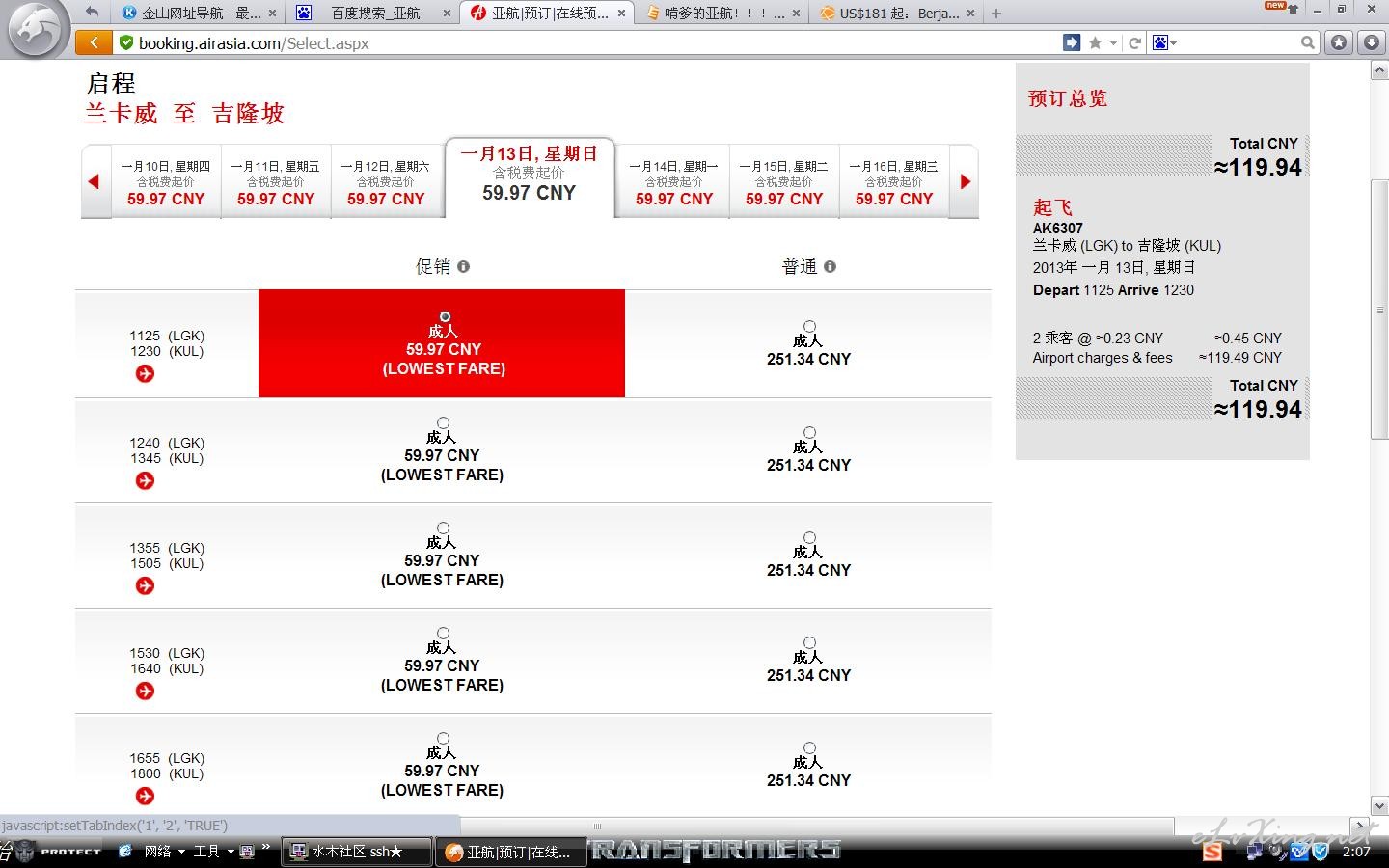This screenshot has height=868, width=1389.
Task: Click the undo closed tab arrow icon
Action: click(x=92, y=13)
